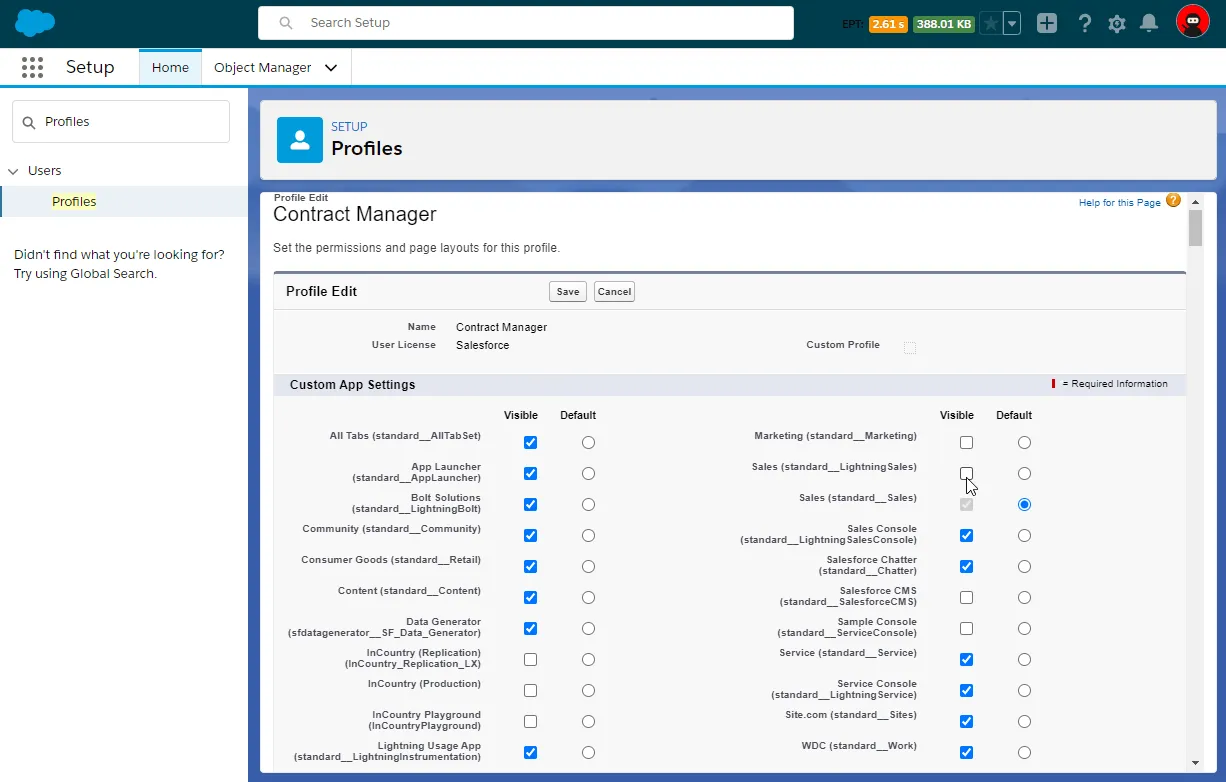Image resolution: width=1226 pixels, height=782 pixels.
Task: Open the Setup gear icon
Action: point(1117,23)
